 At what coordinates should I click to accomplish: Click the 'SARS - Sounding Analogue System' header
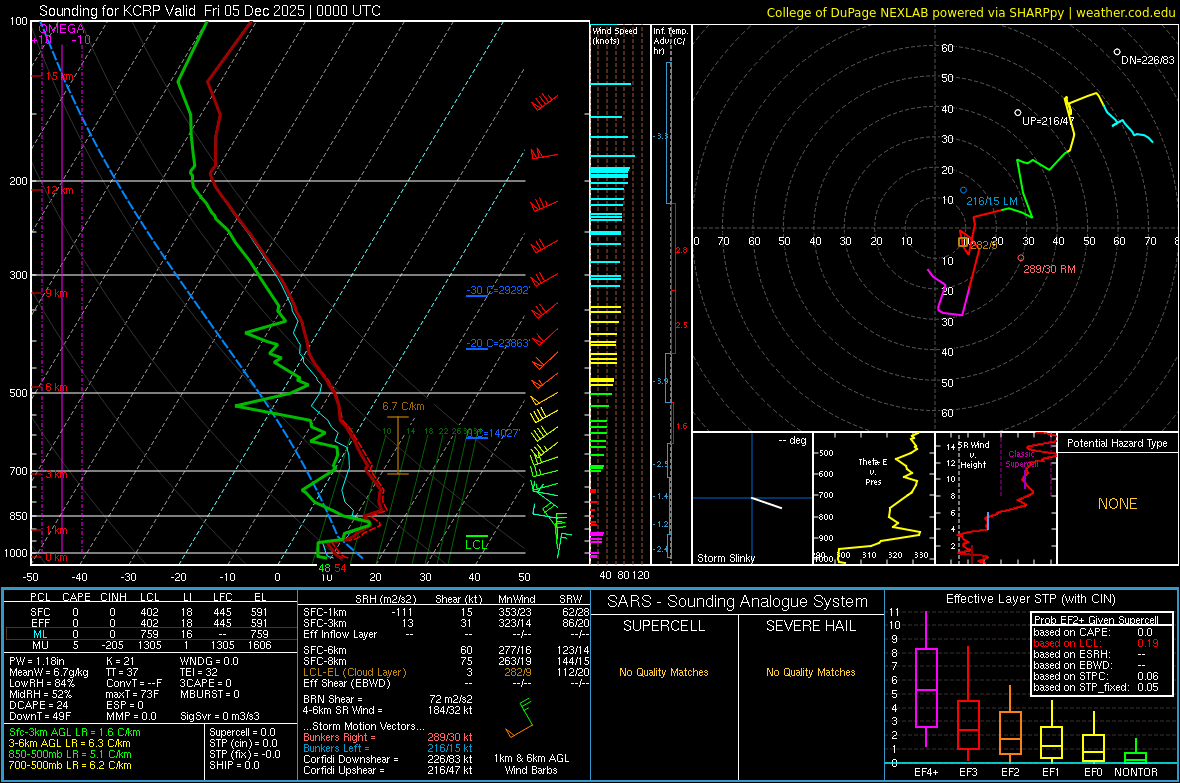coord(738,602)
